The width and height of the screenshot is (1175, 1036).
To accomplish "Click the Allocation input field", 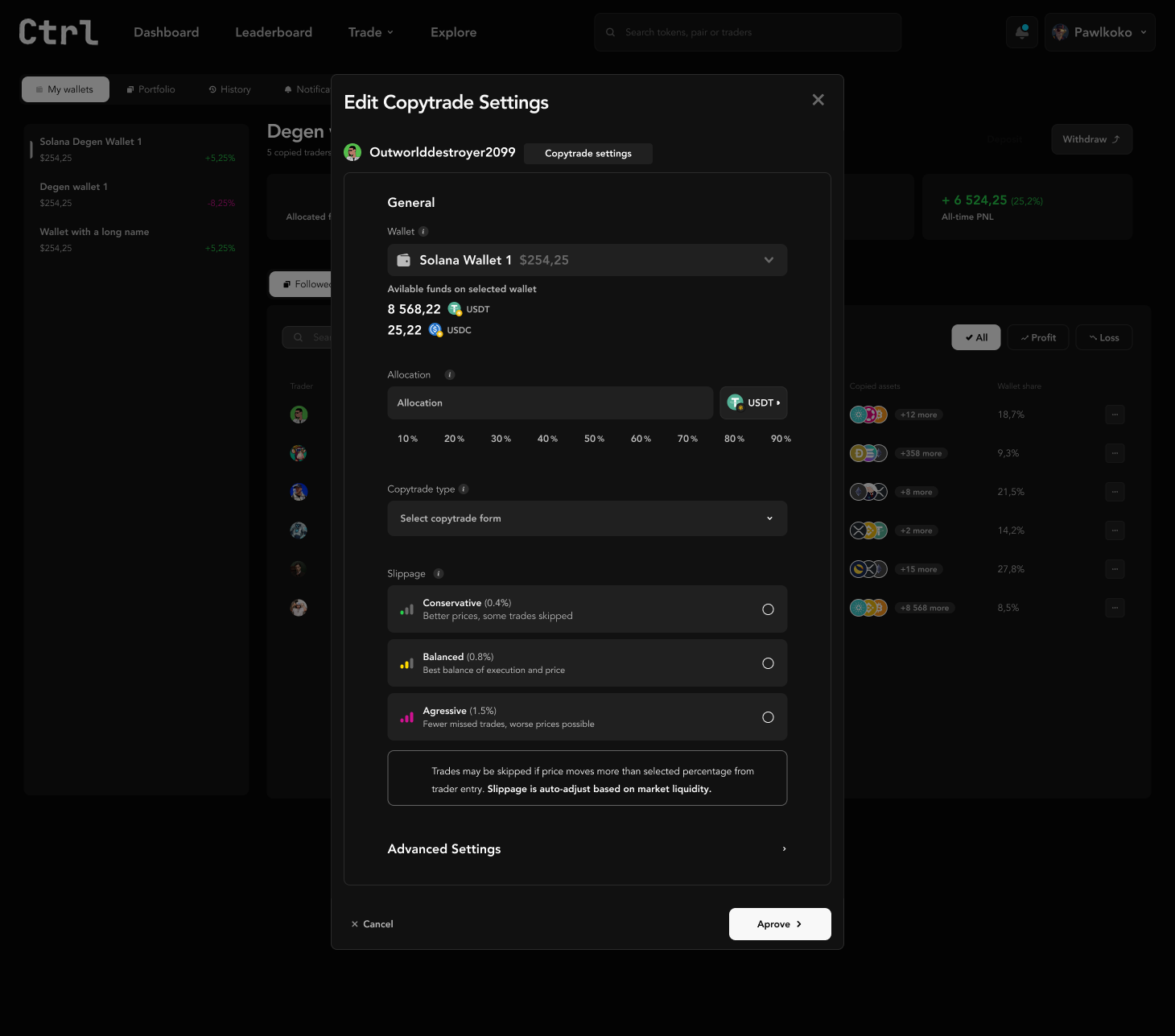I will point(550,402).
